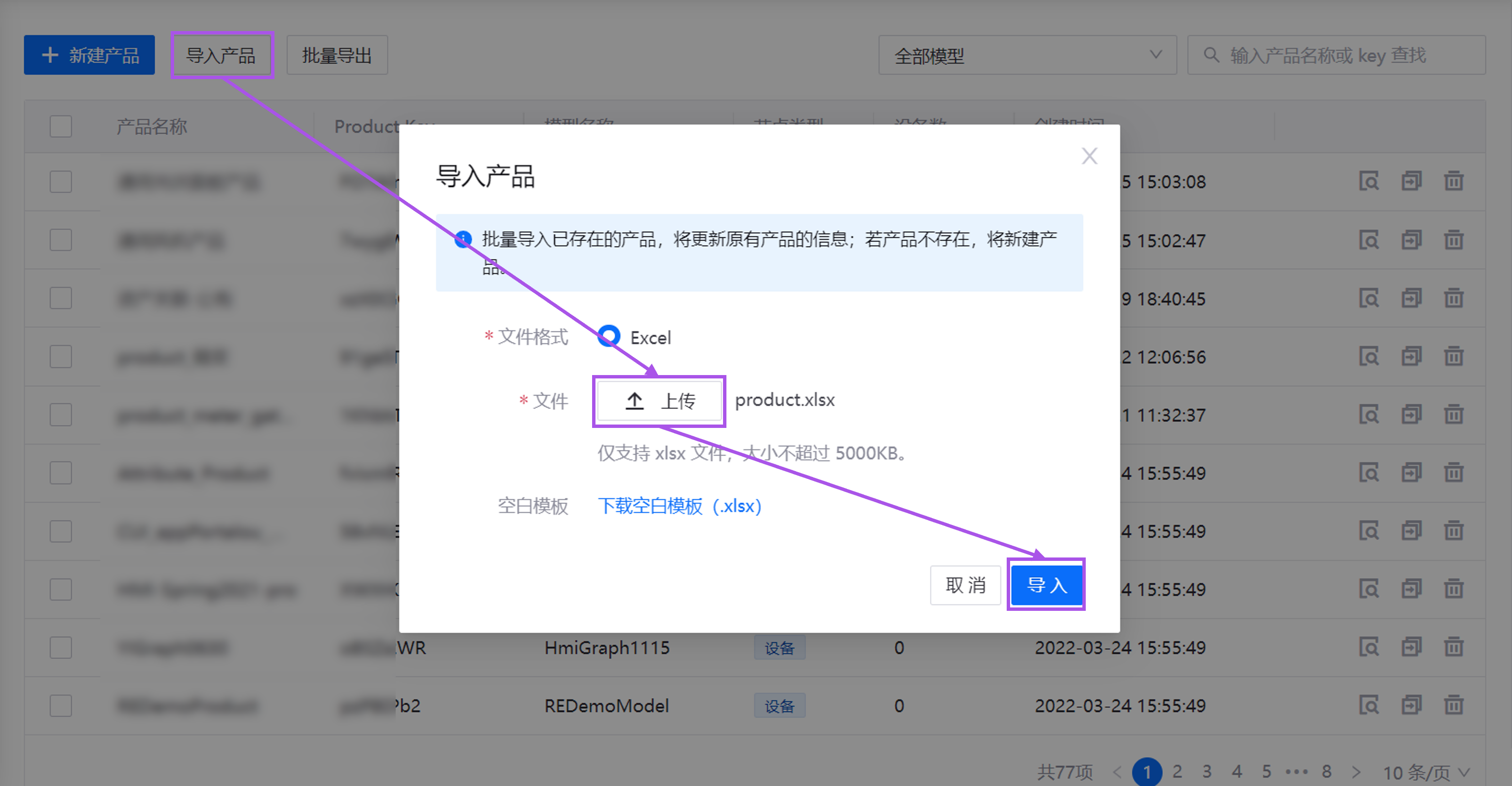
Task: View details icon for the HmiGraph1115 row
Action: pyautogui.click(x=1369, y=647)
